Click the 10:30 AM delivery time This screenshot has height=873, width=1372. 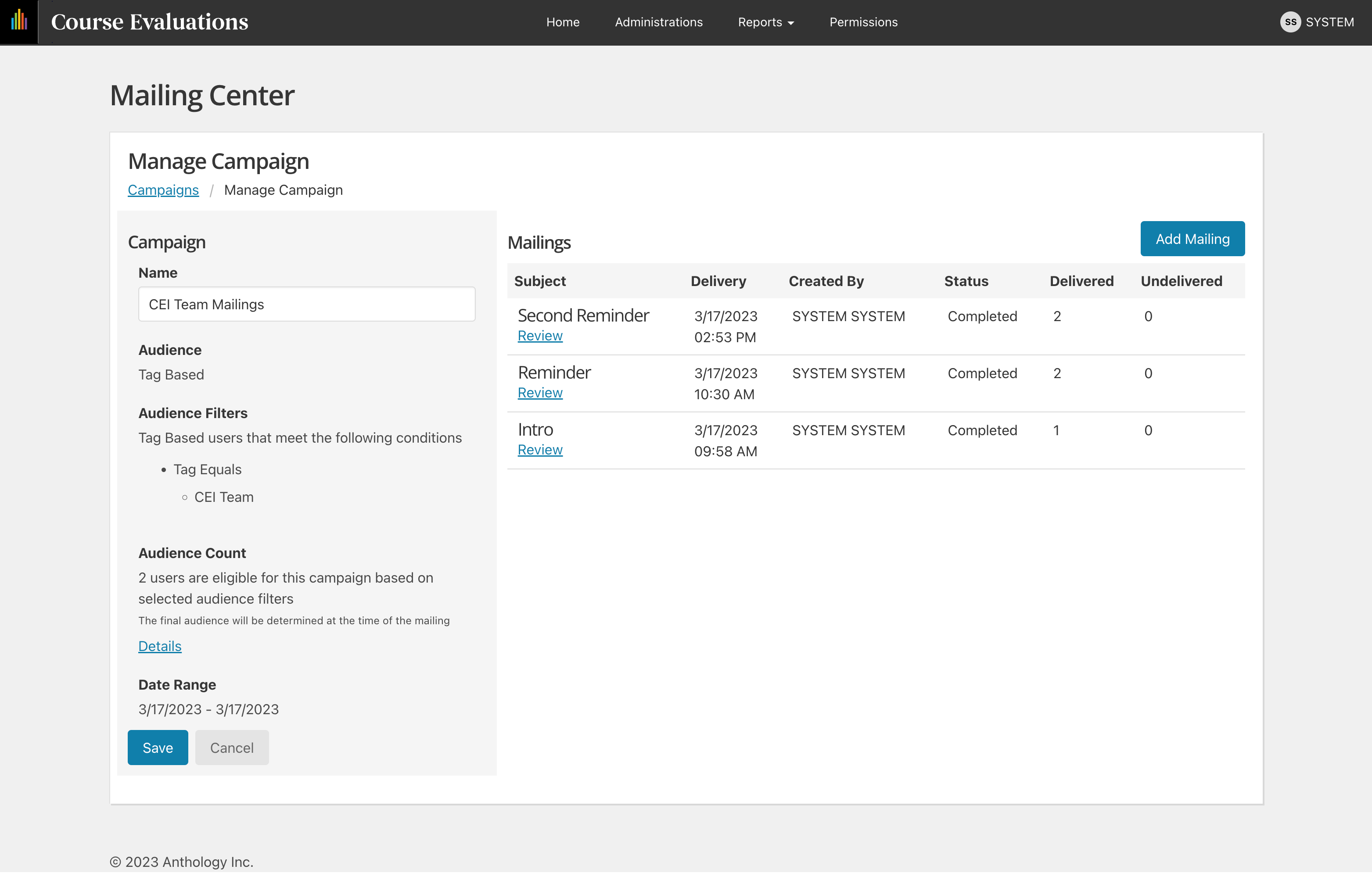pos(724,394)
